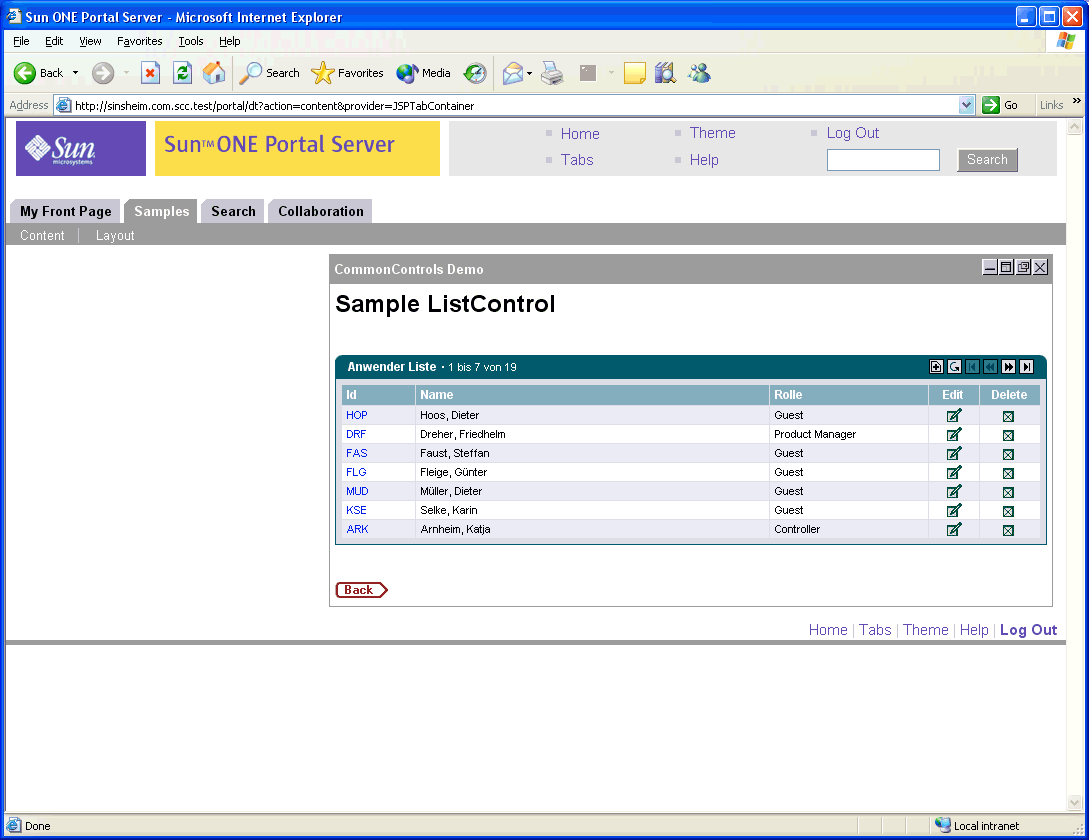Viewport: 1089px width, 840px height.
Task: Edit the Fleige, Günter row
Action: tap(954, 472)
